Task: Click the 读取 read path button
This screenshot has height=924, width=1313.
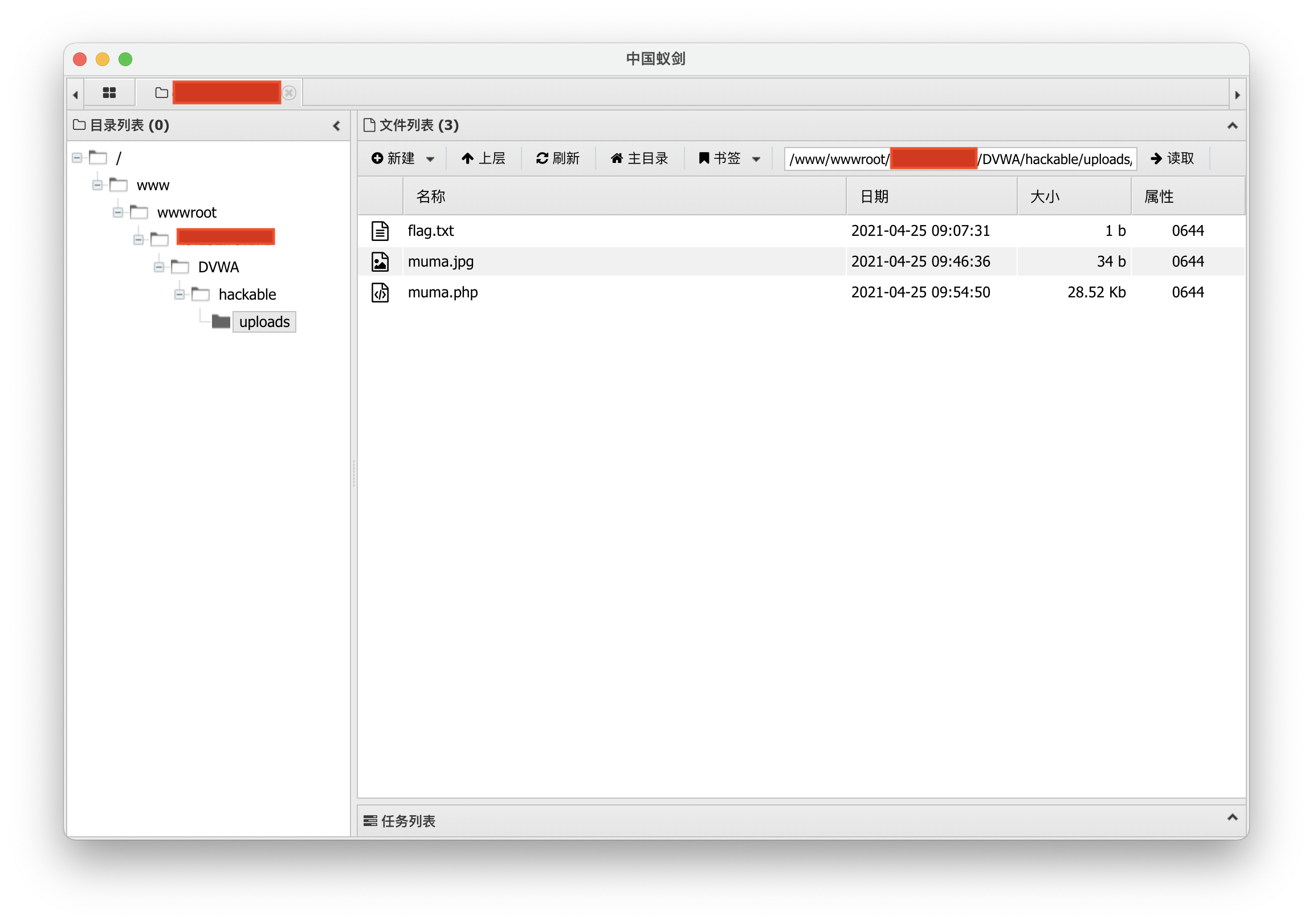Action: click(x=1172, y=158)
